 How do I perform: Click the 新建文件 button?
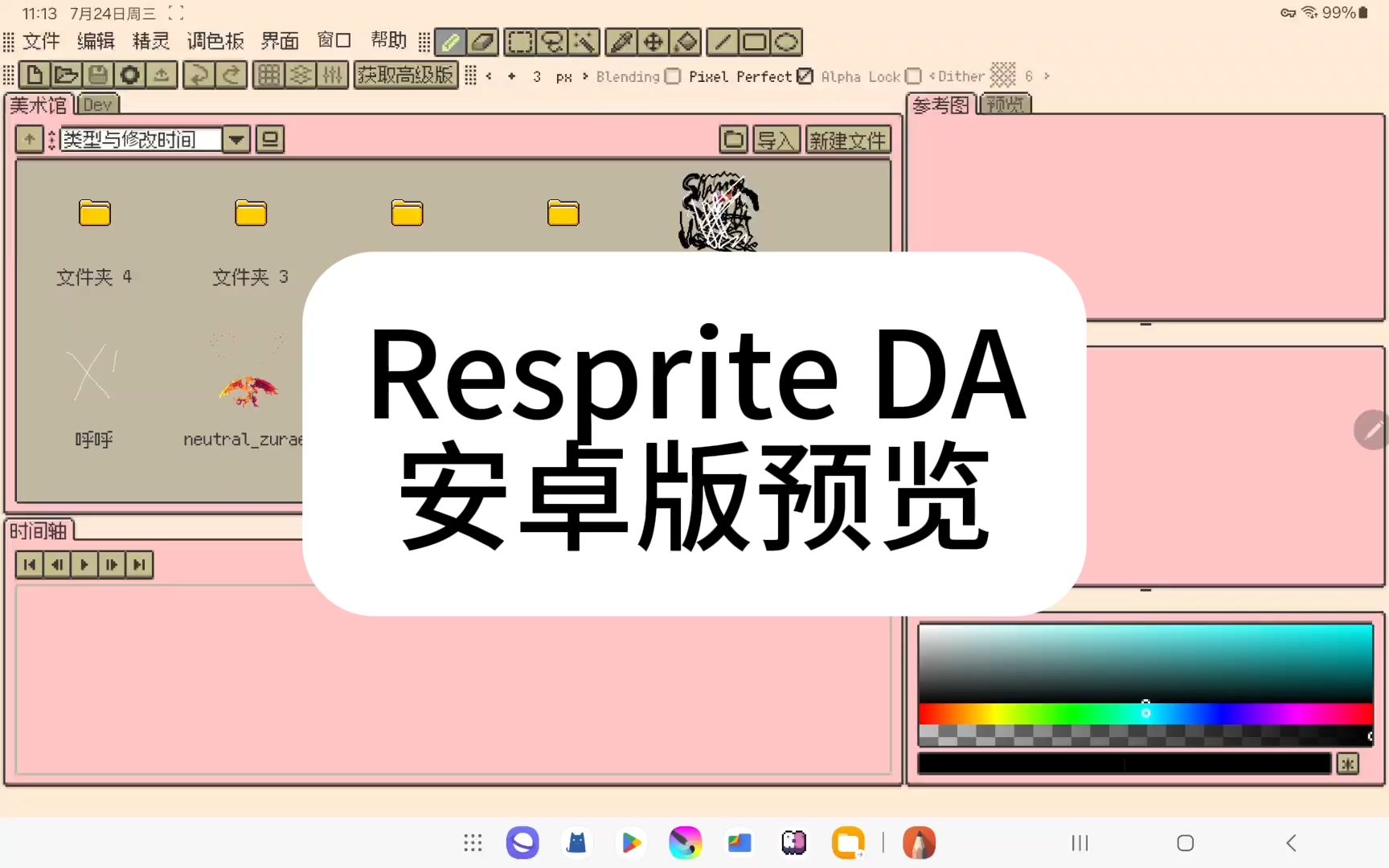tap(848, 140)
